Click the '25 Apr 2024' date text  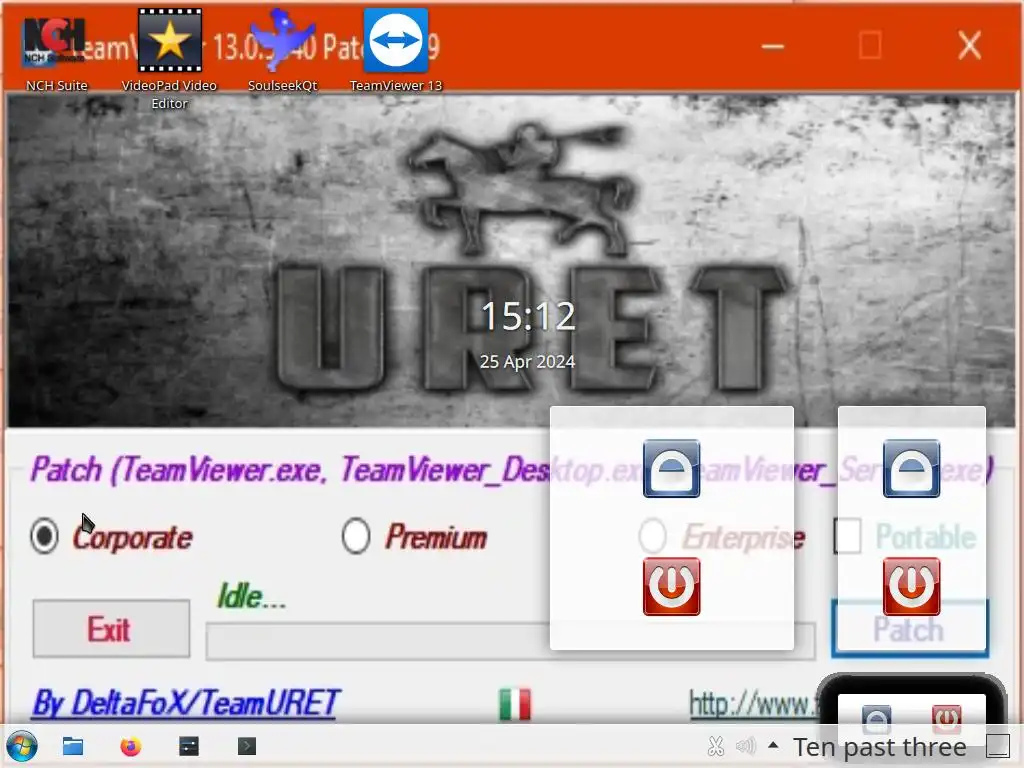(x=528, y=362)
